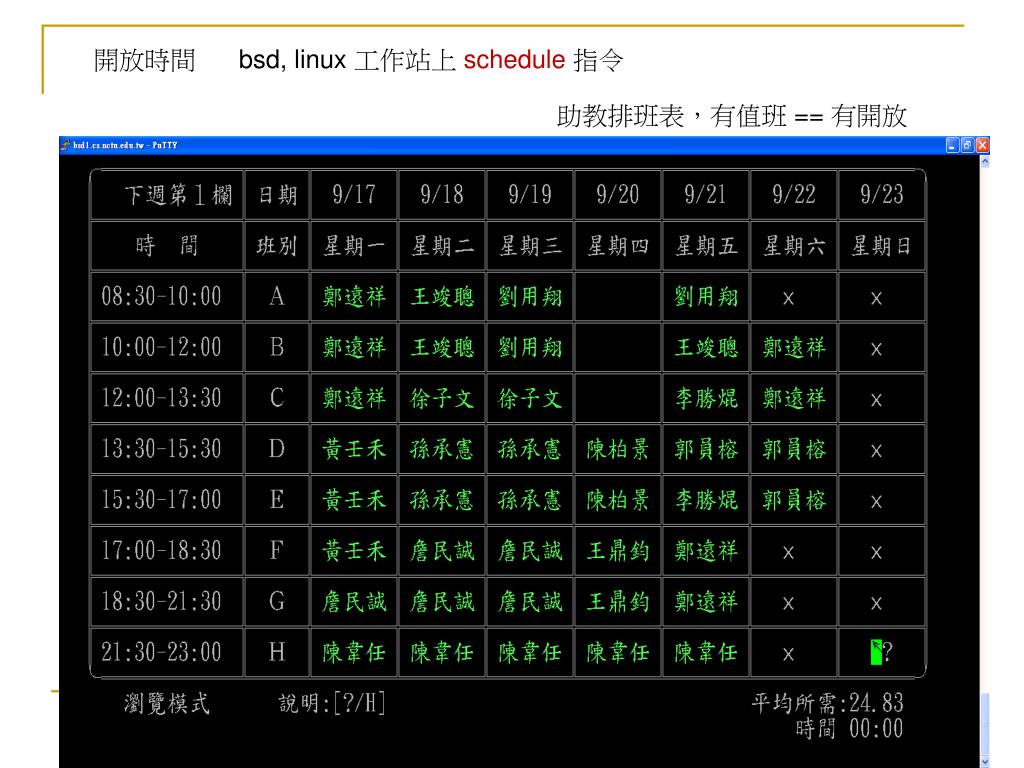Click 詹民誠 in shift G on 9/17

pos(354,601)
